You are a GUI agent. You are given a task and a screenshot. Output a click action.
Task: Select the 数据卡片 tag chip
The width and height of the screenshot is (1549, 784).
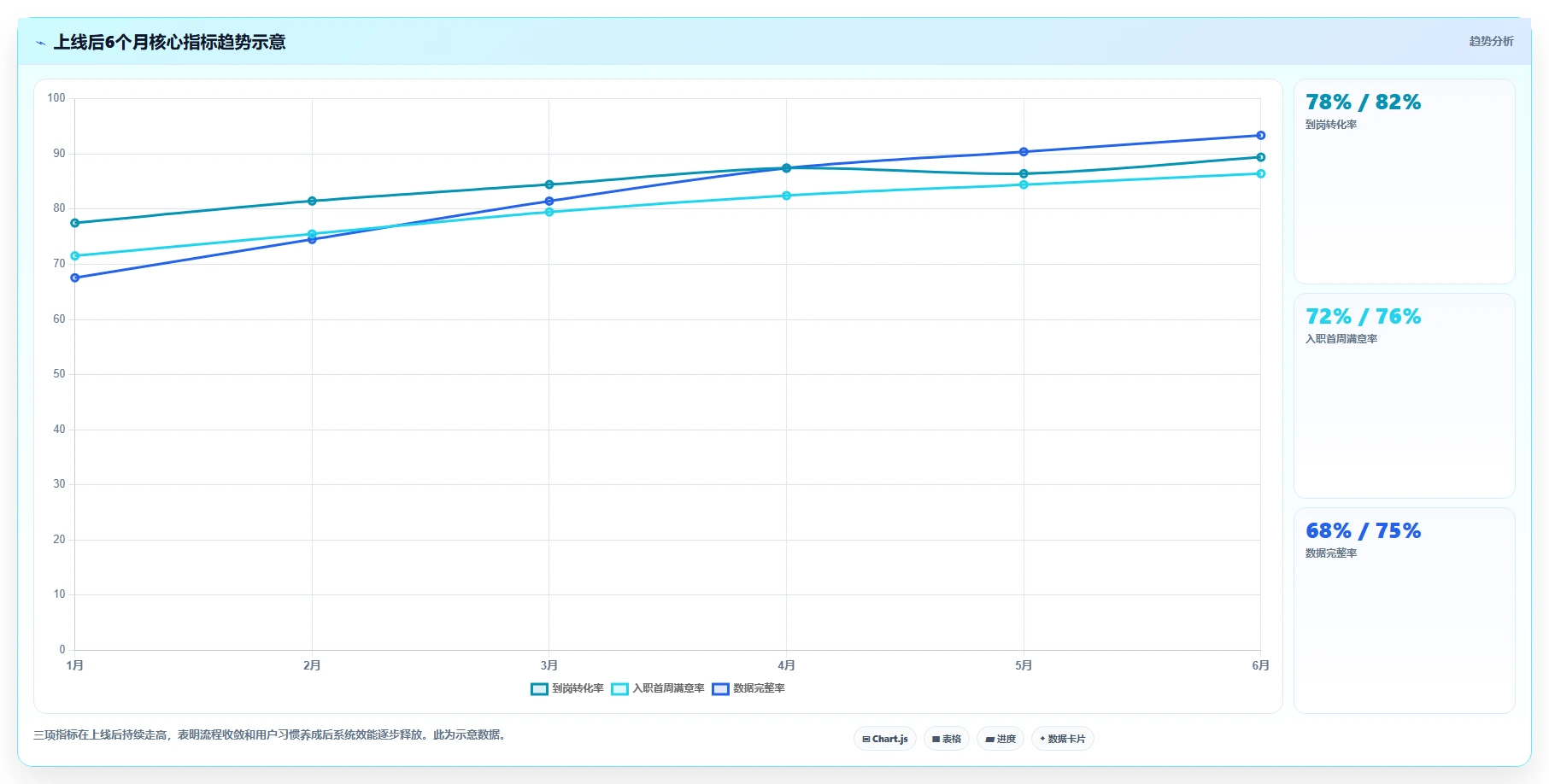1063,739
